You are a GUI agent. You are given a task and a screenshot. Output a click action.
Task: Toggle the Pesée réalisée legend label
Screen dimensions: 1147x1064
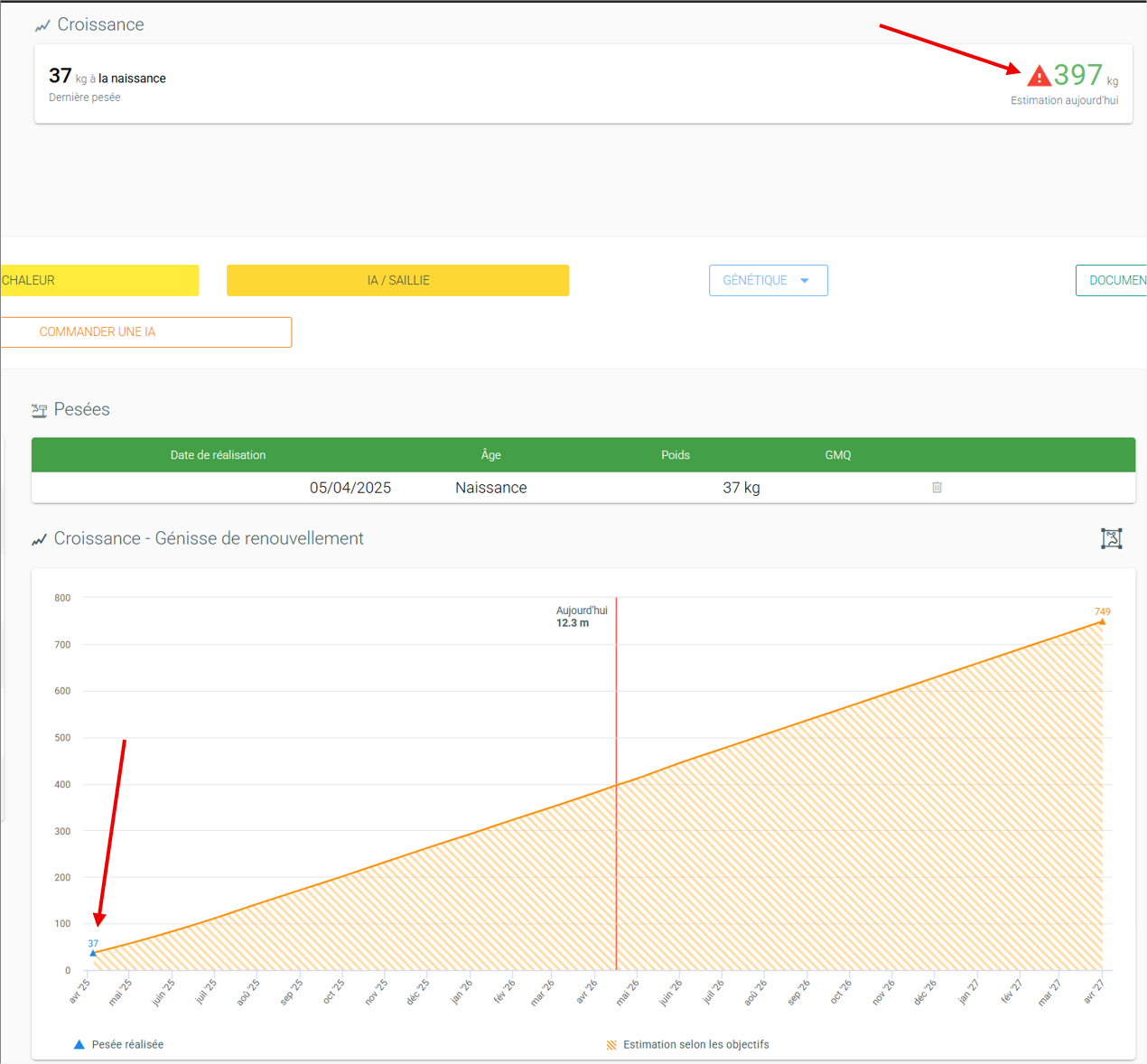click(127, 1044)
